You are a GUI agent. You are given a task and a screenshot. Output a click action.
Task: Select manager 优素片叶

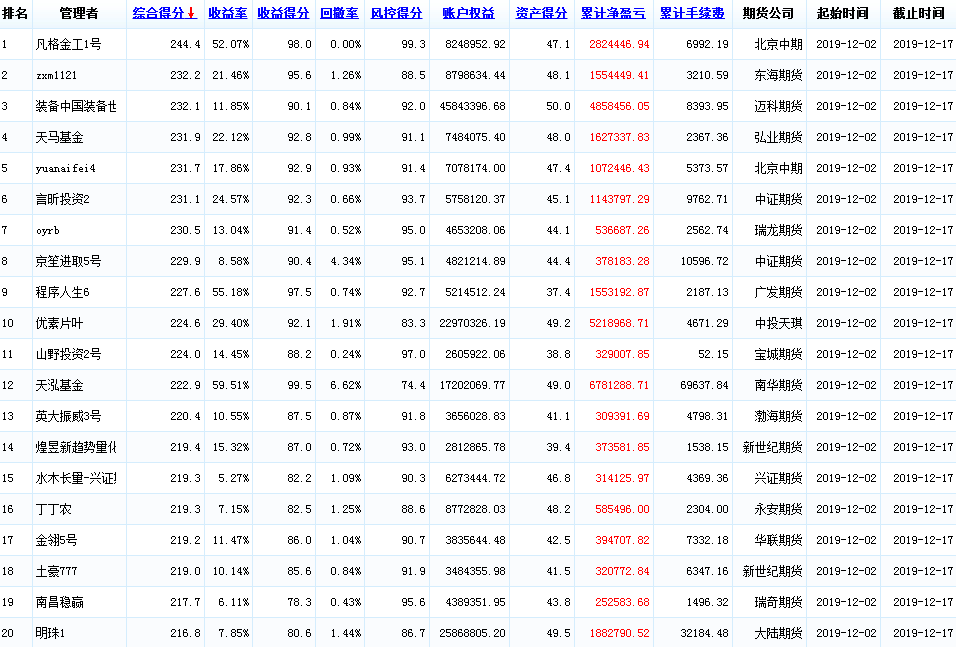coord(59,323)
